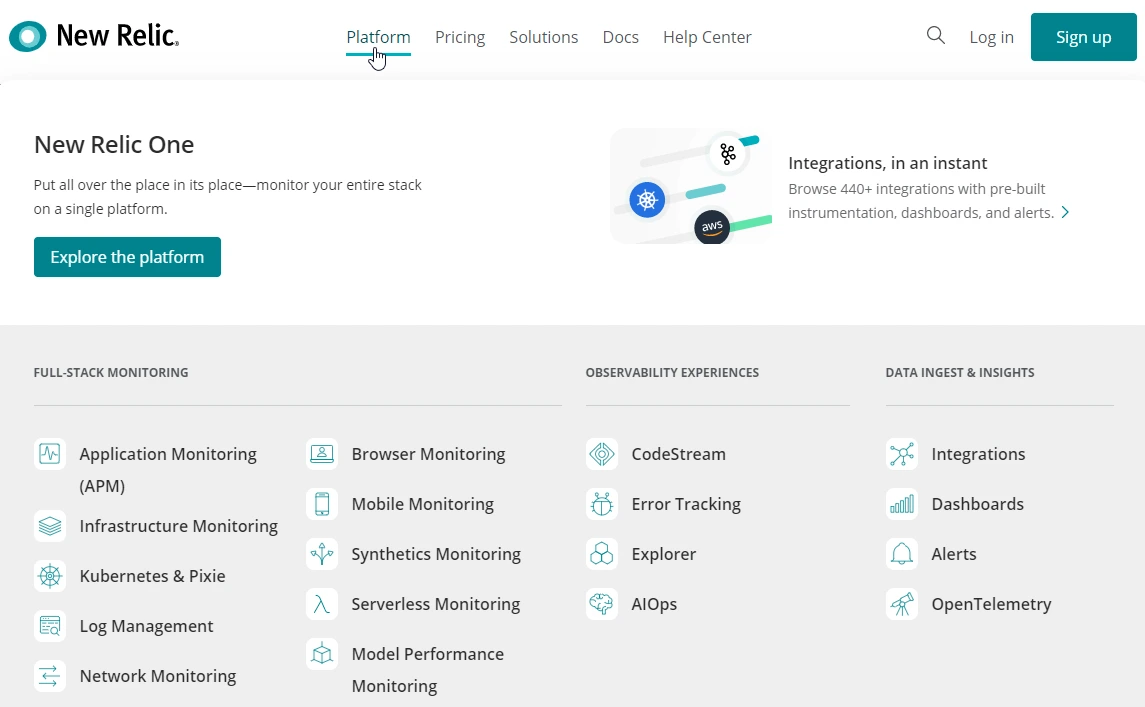Click the search magnifier icon
Screen dimensions: 1145x707
(935, 35)
